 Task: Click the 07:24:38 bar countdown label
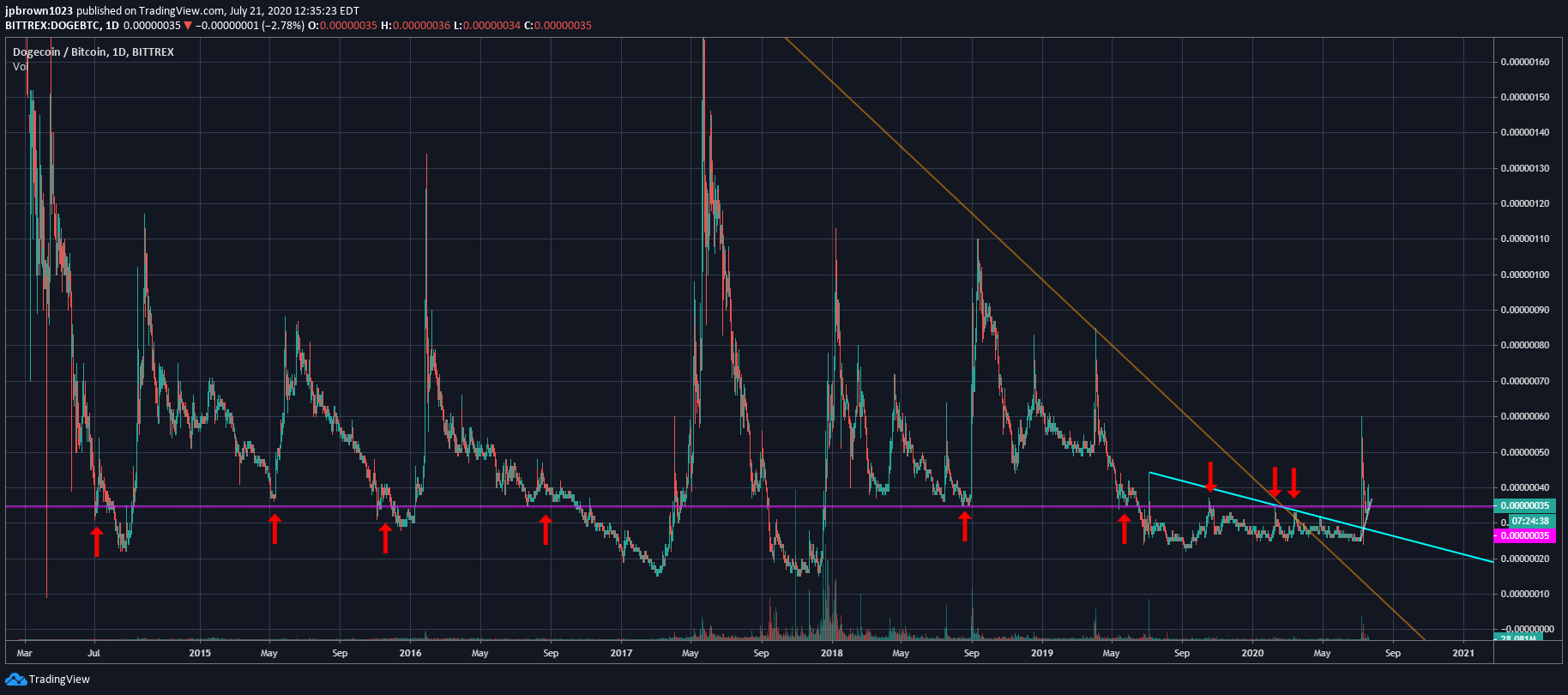[x=1530, y=521]
